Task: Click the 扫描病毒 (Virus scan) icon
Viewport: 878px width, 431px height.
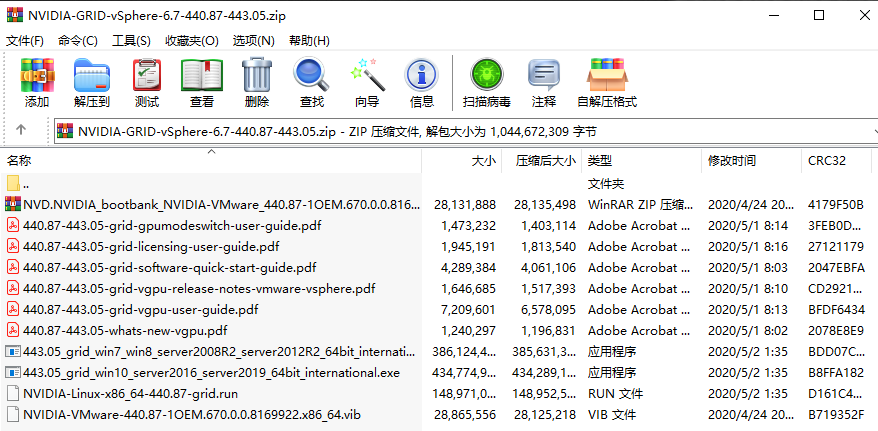Action: (x=487, y=75)
